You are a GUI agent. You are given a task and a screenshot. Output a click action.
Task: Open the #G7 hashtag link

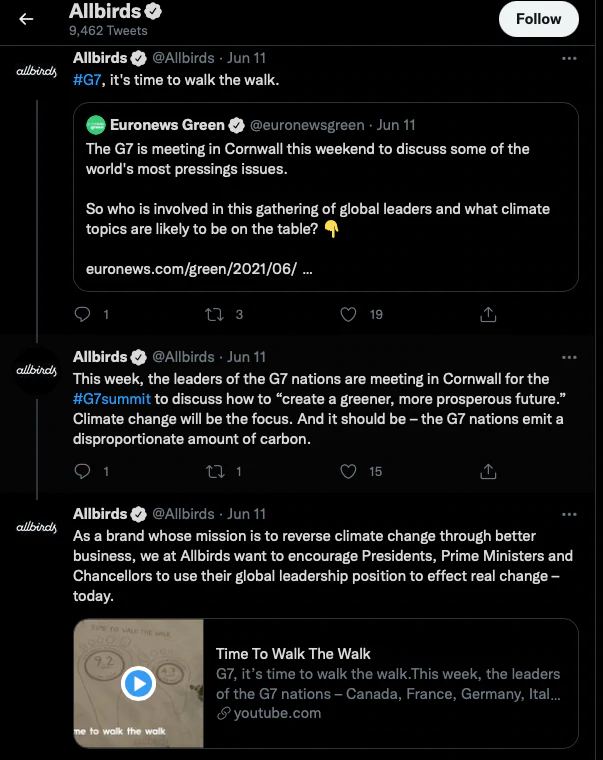pyautogui.click(x=86, y=80)
